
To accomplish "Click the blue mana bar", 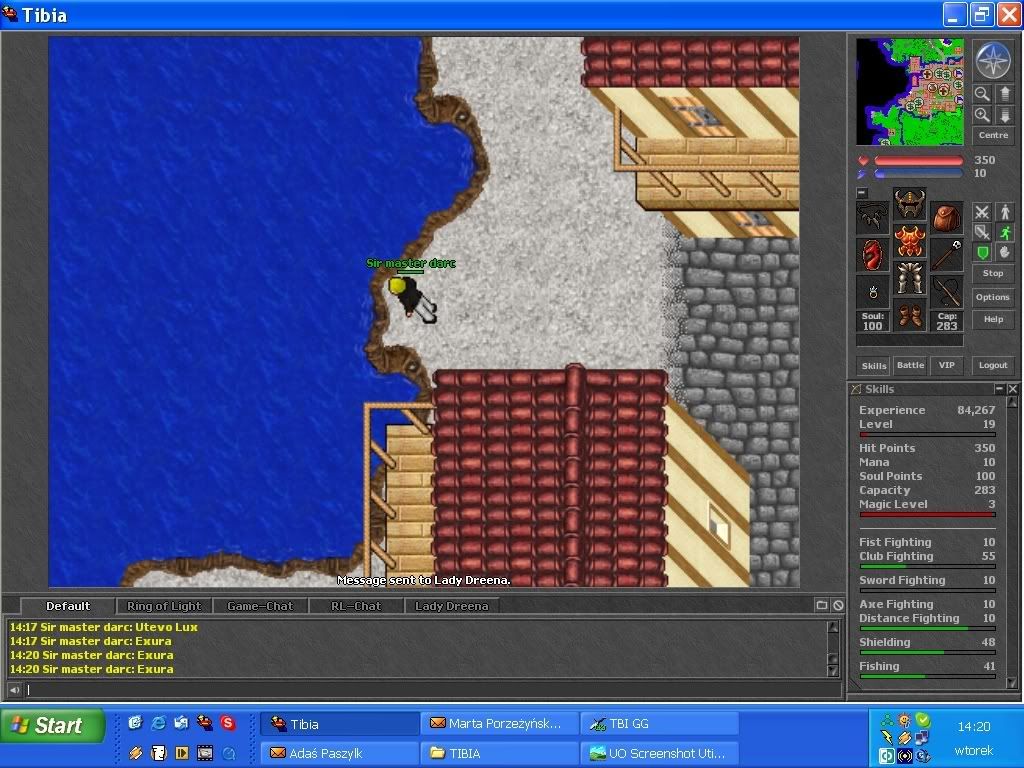I will [919, 174].
